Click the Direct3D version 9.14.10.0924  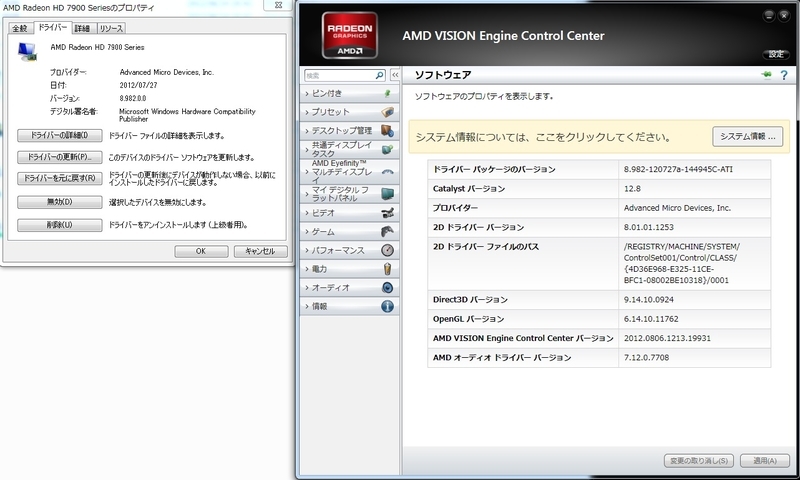[x=648, y=300]
